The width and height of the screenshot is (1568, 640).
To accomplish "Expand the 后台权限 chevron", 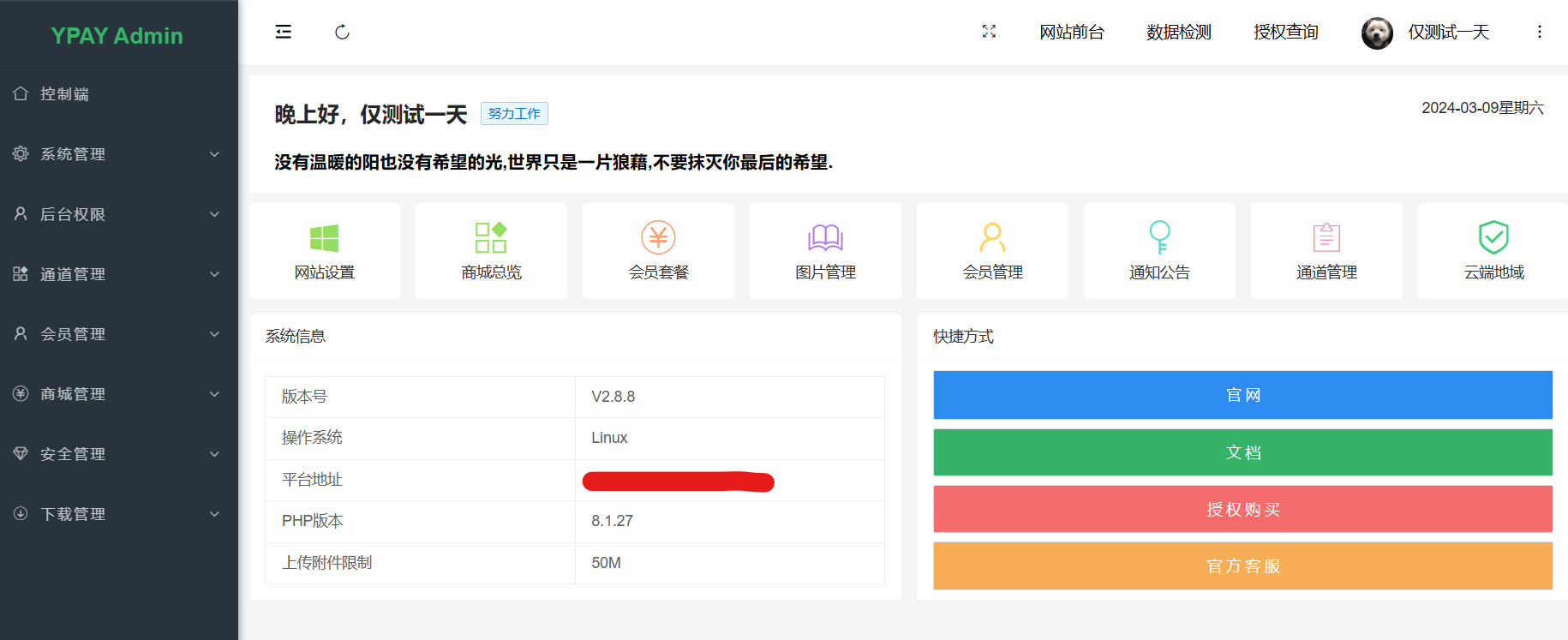I will [215, 214].
